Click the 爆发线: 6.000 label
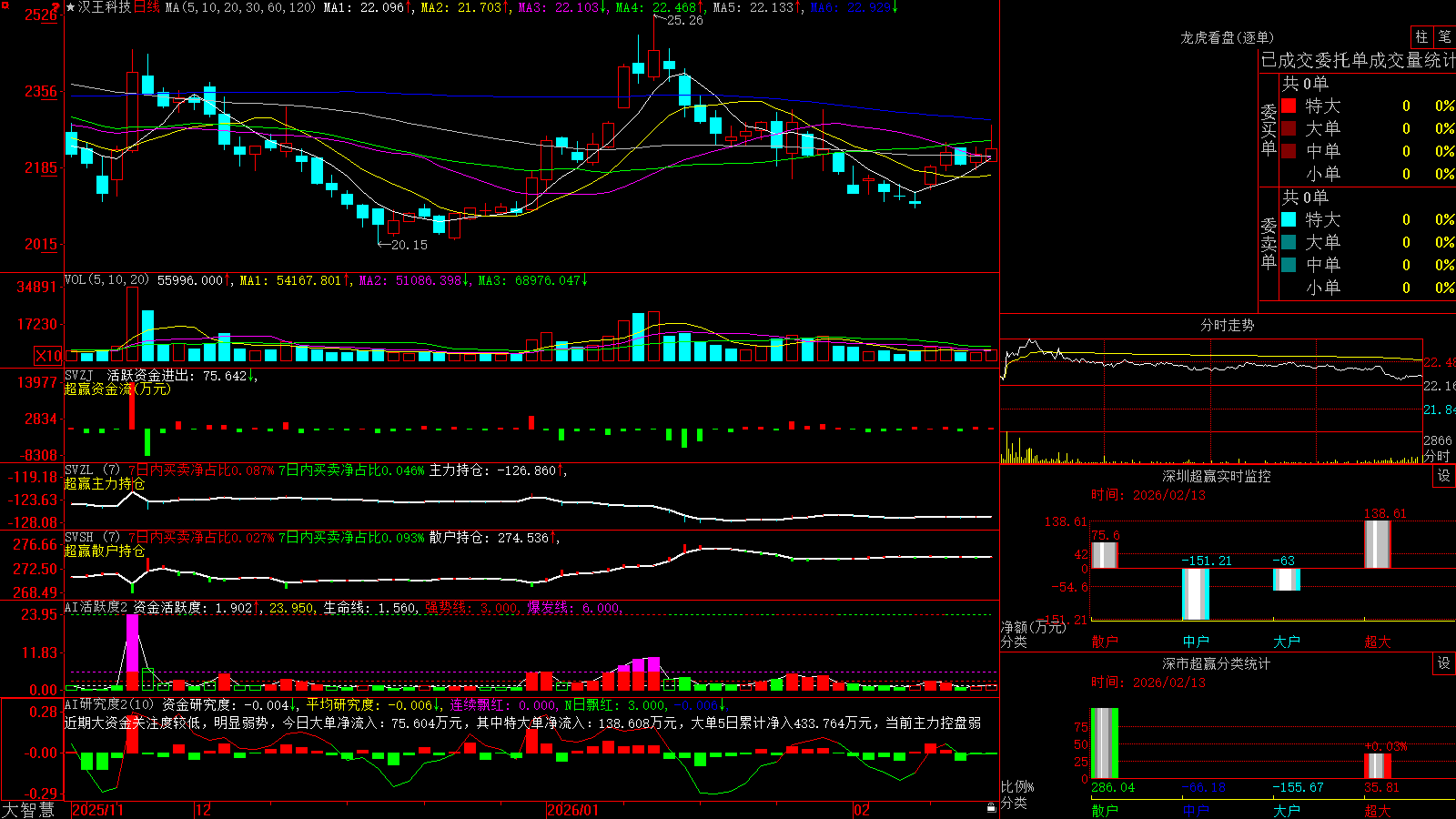Image resolution: width=1456 pixels, height=819 pixels. point(575,608)
